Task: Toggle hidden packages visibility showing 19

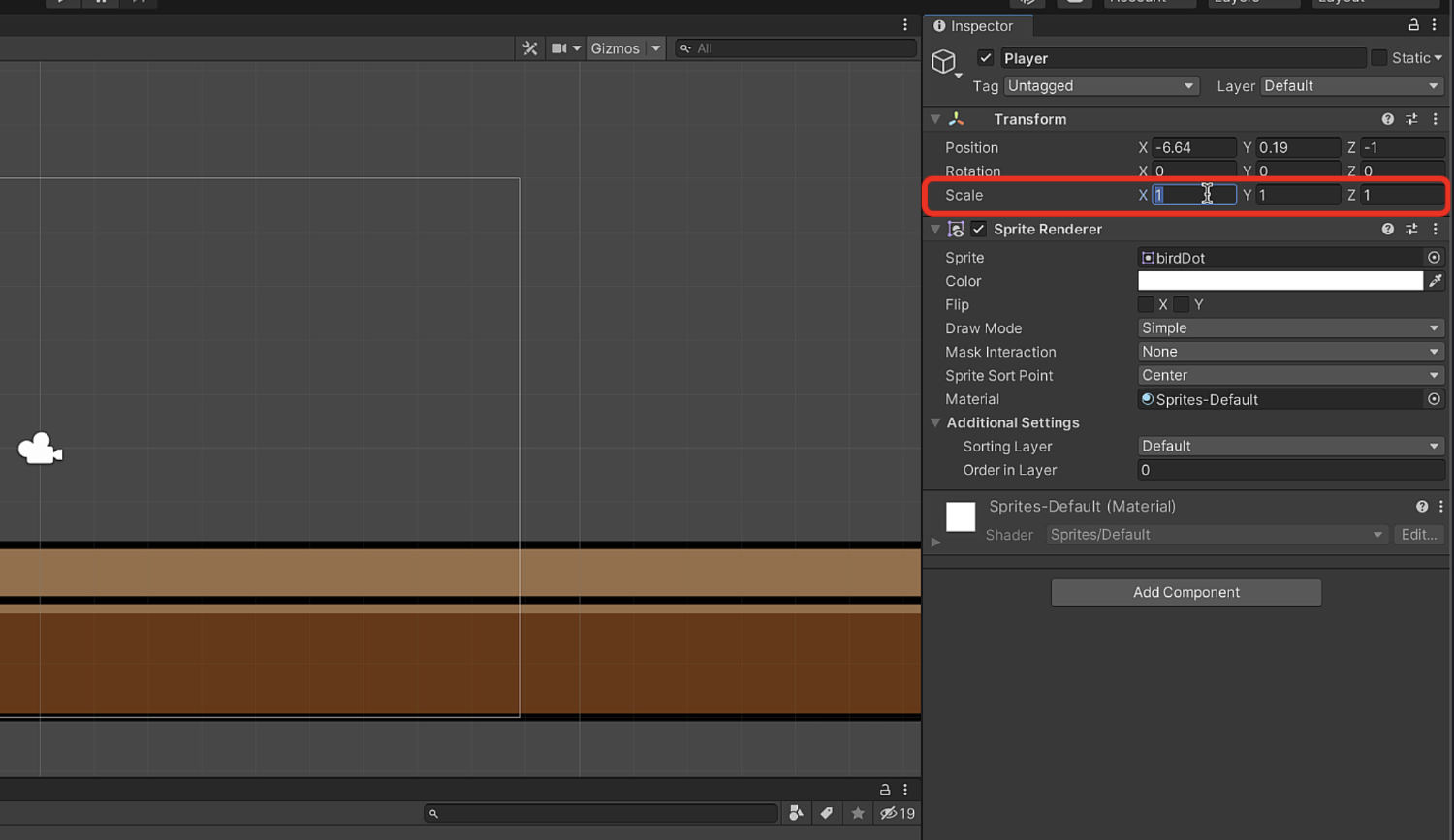Action: click(897, 813)
